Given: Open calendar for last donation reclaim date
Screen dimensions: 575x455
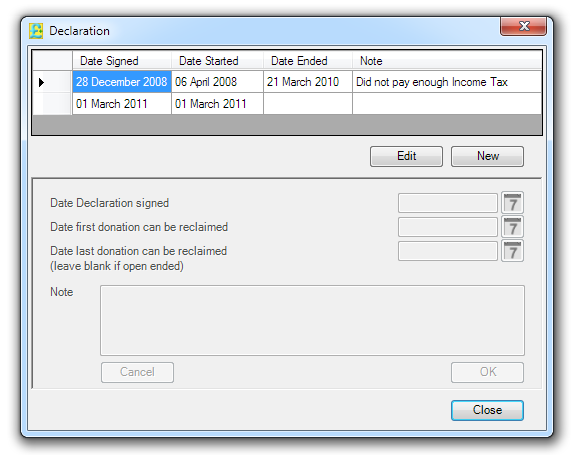Looking at the screenshot, I should [x=512, y=251].
